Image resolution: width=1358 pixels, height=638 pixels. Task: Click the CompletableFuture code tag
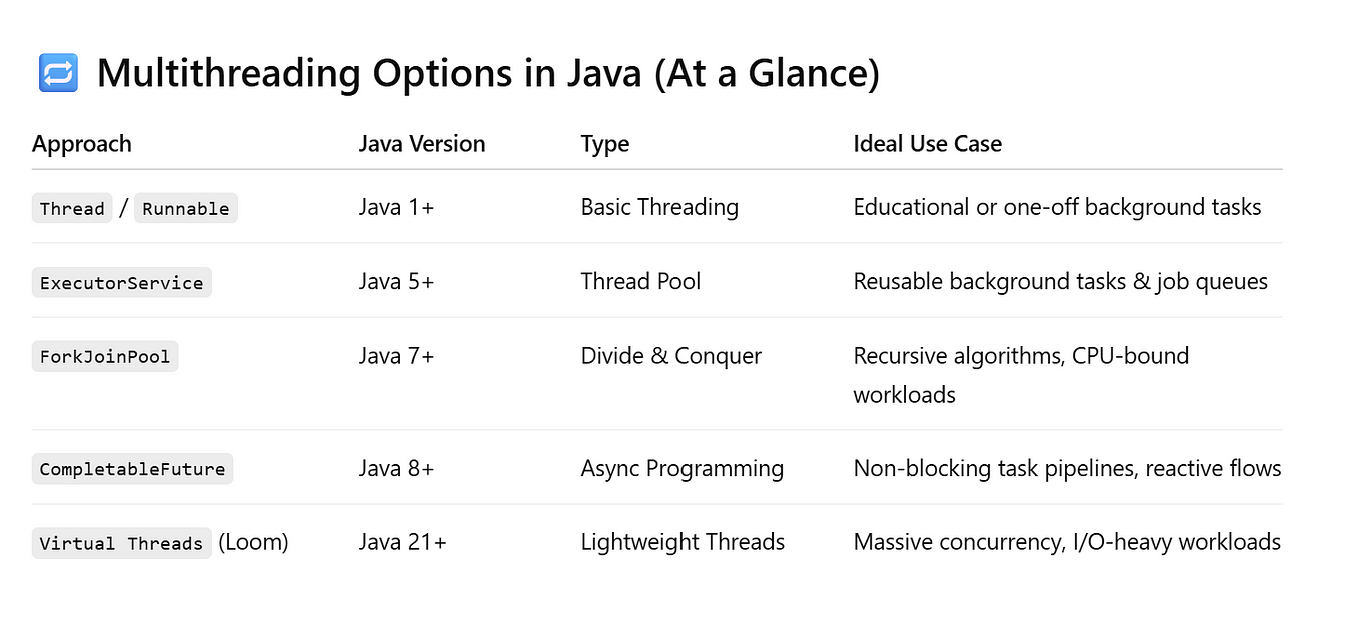[133, 468]
